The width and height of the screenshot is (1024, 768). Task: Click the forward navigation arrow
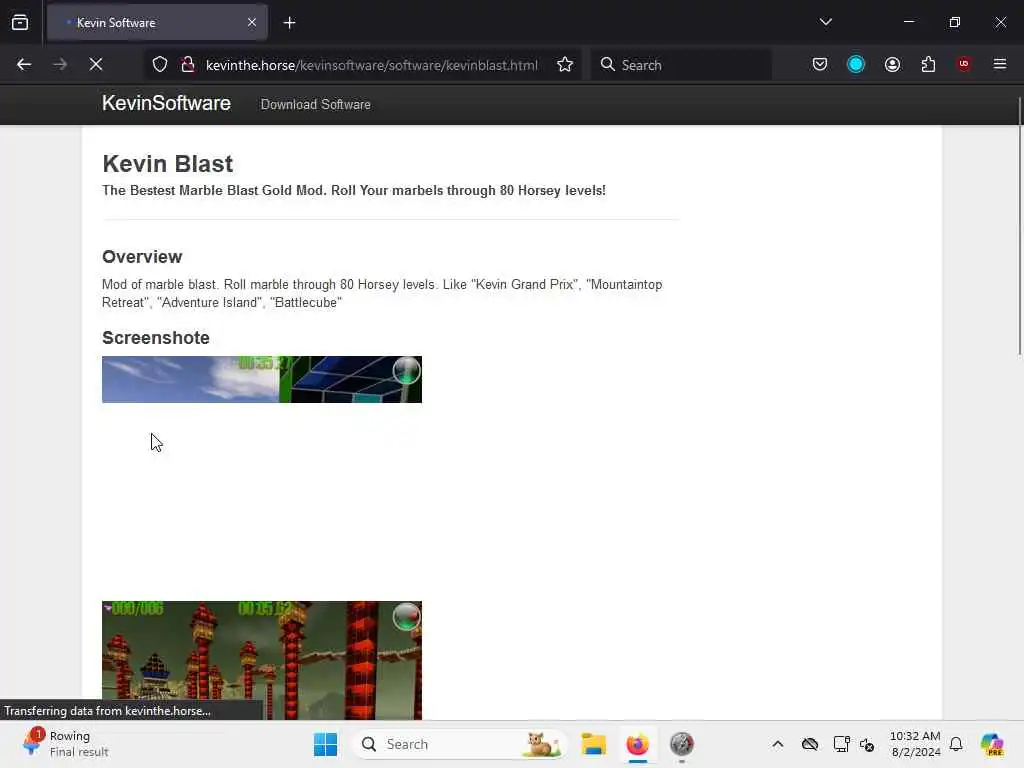pyautogui.click(x=59, y=65)
